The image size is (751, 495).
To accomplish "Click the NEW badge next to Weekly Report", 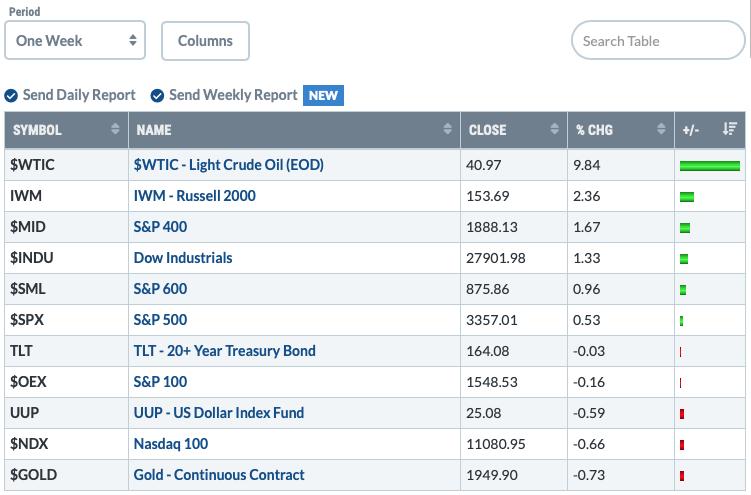I will pos(323,95).
